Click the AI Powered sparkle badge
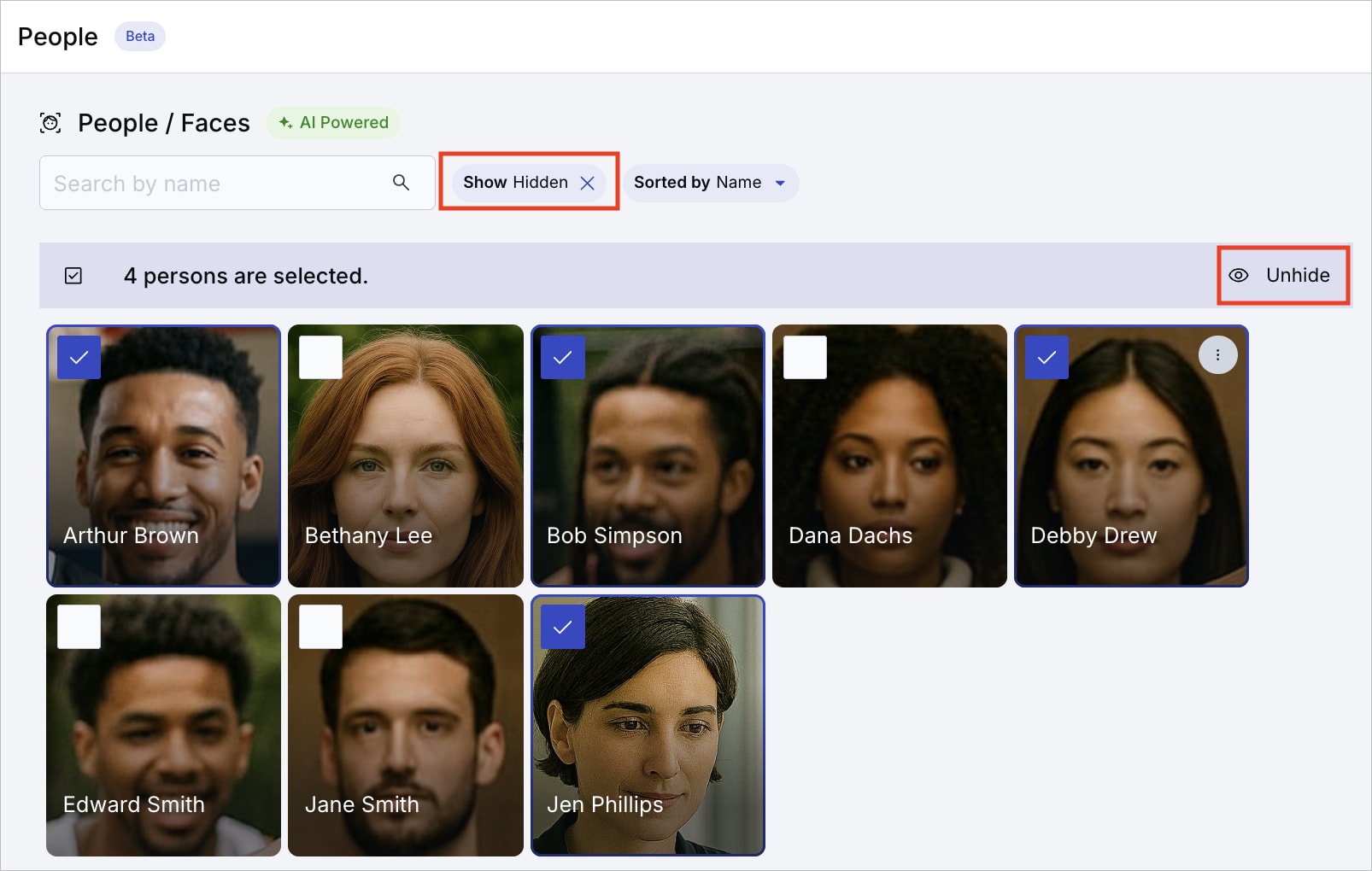Screen dimensions: 1372x871 333,122
